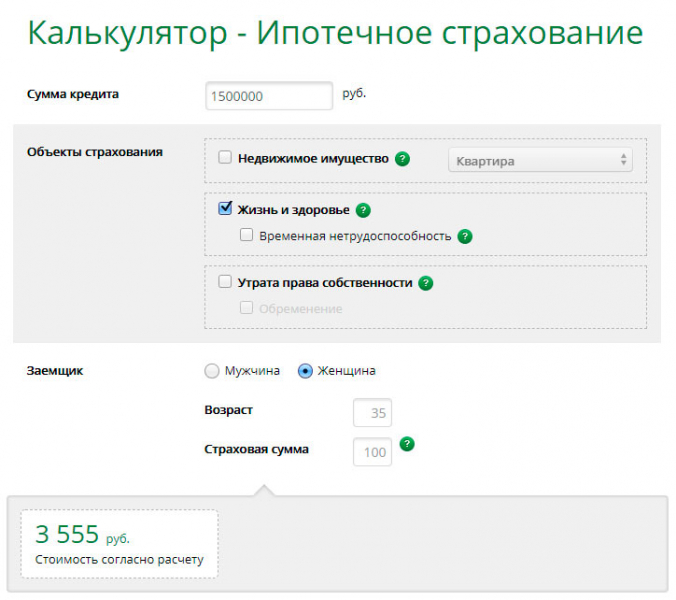Show help for Временная нетрудоспособность

[464, 237]
